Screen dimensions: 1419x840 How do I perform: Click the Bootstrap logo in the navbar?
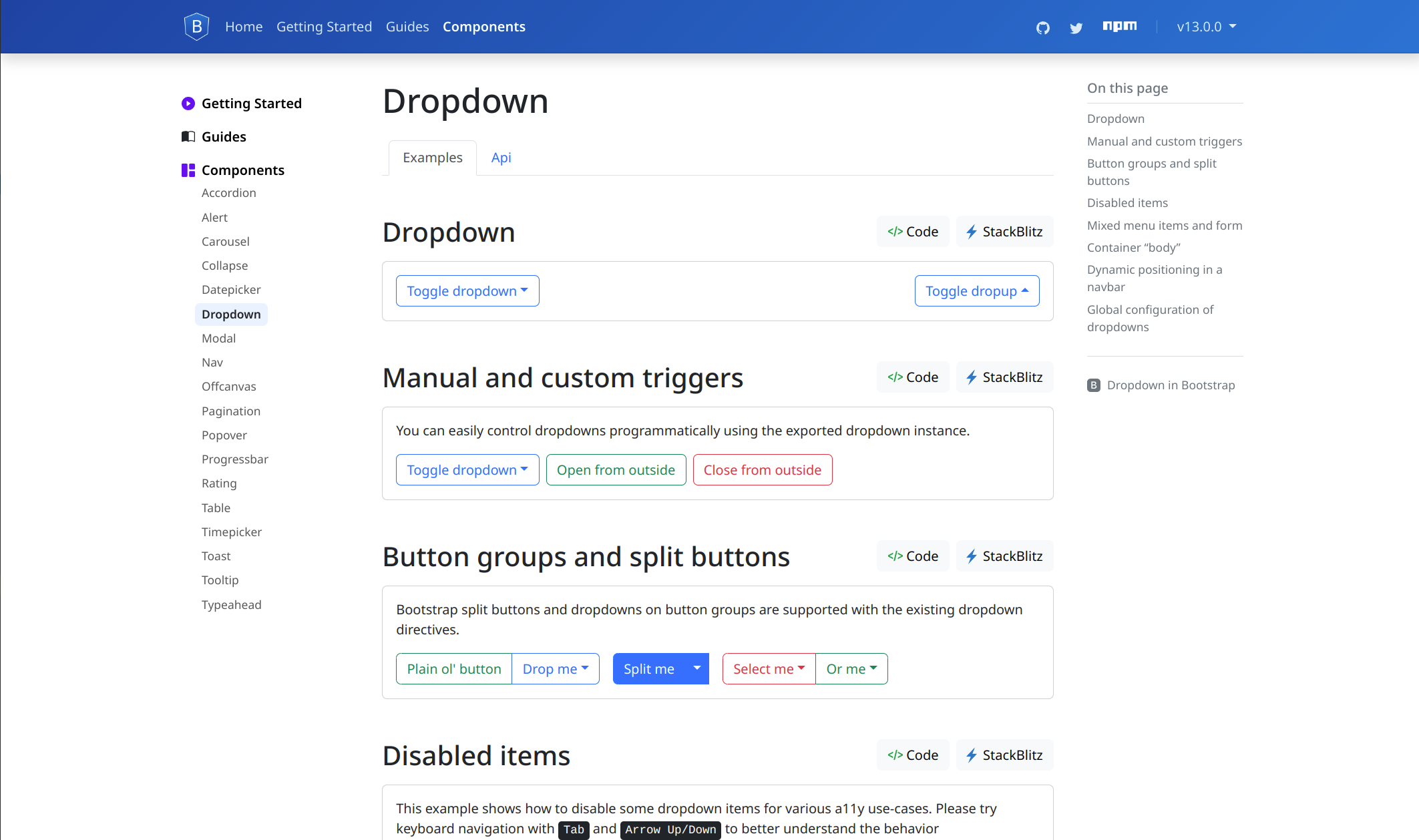pyautogui.click(x=196, y=26)
